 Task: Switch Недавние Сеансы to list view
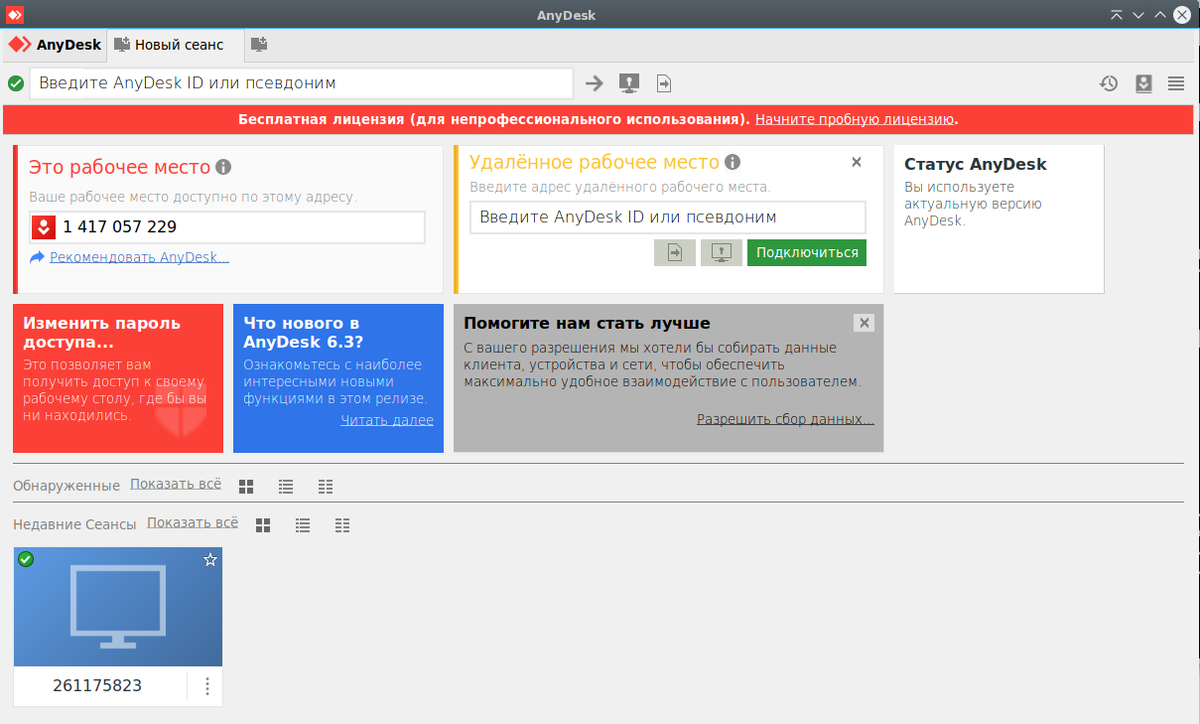click(303, 525)
